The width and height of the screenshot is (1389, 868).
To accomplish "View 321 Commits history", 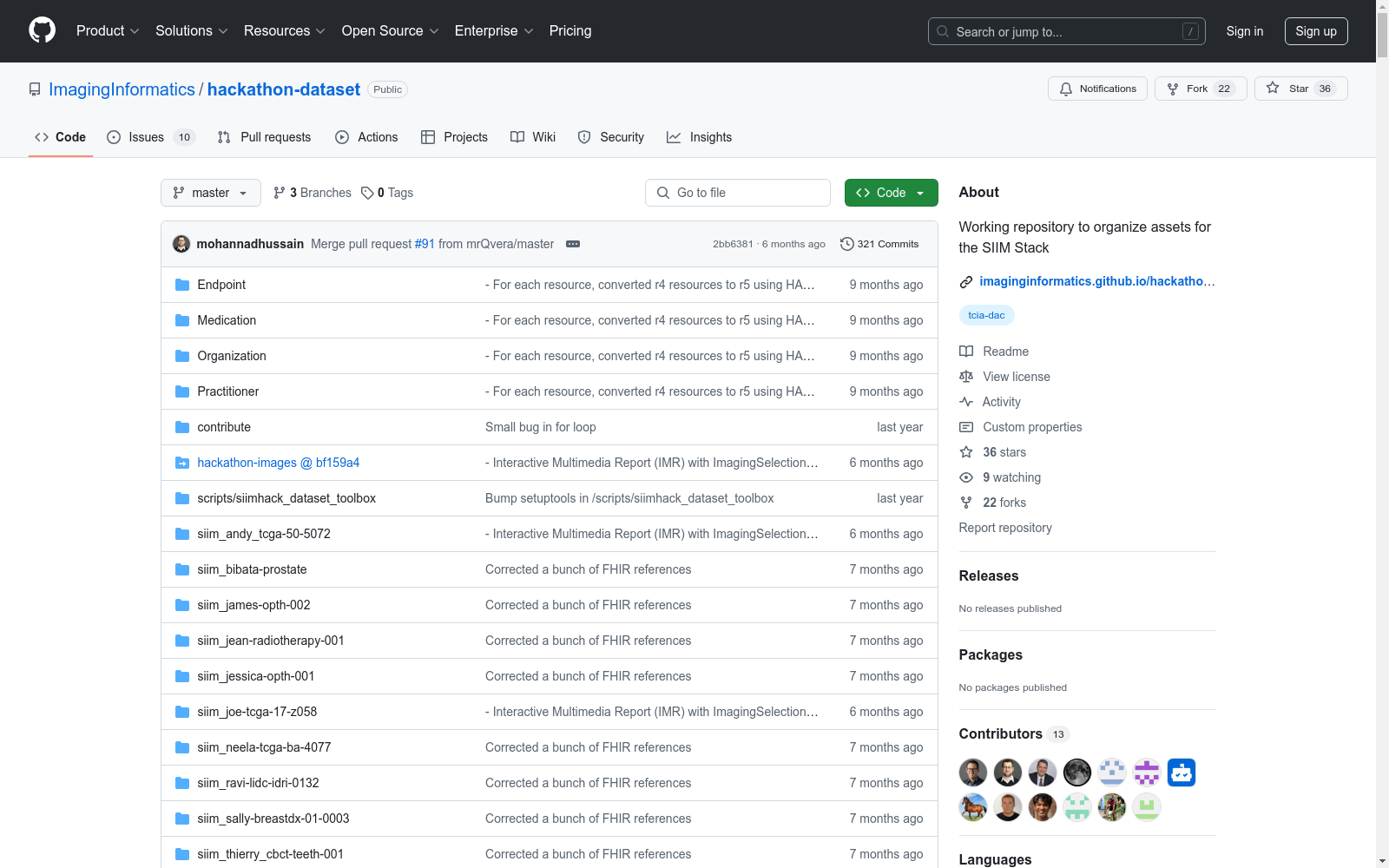I will pyautogui.click(x=879, y=244).
